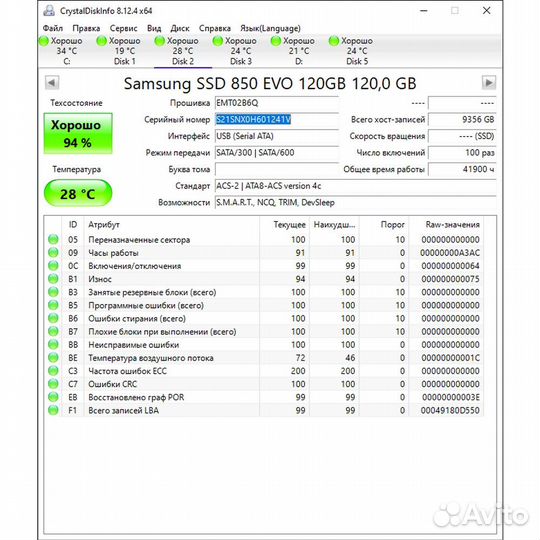Click status circle for attribute B7 row
The image size is (540, 540).
point(53,331)
